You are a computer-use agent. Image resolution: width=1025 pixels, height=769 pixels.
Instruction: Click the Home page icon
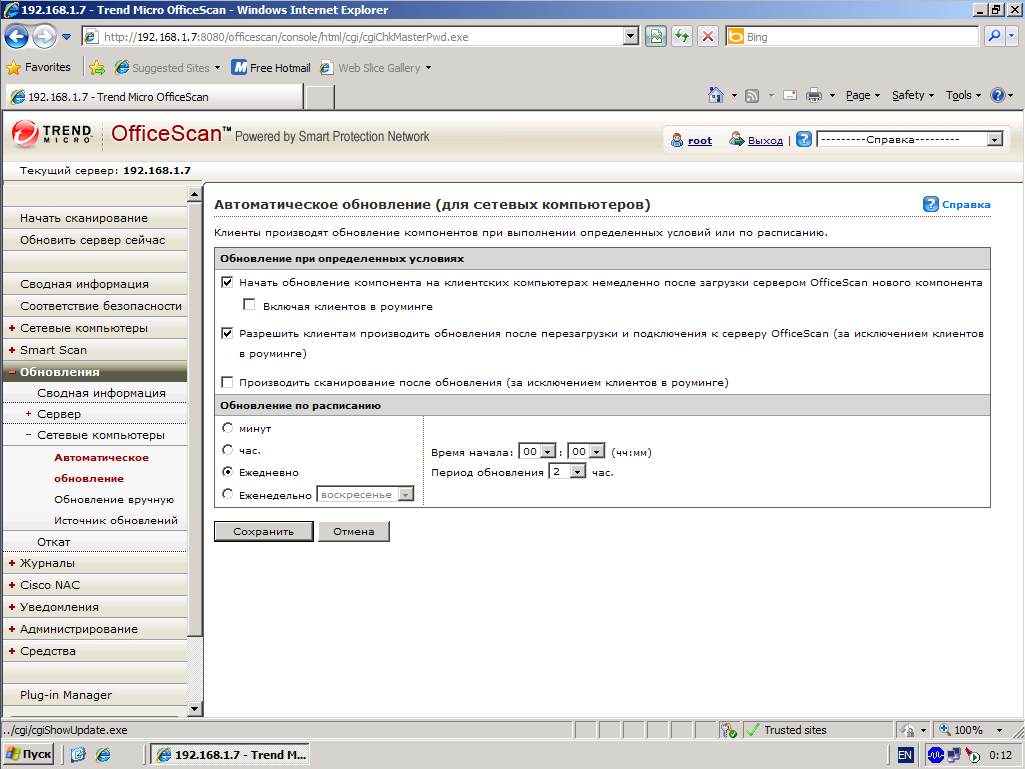coord(716,95)
